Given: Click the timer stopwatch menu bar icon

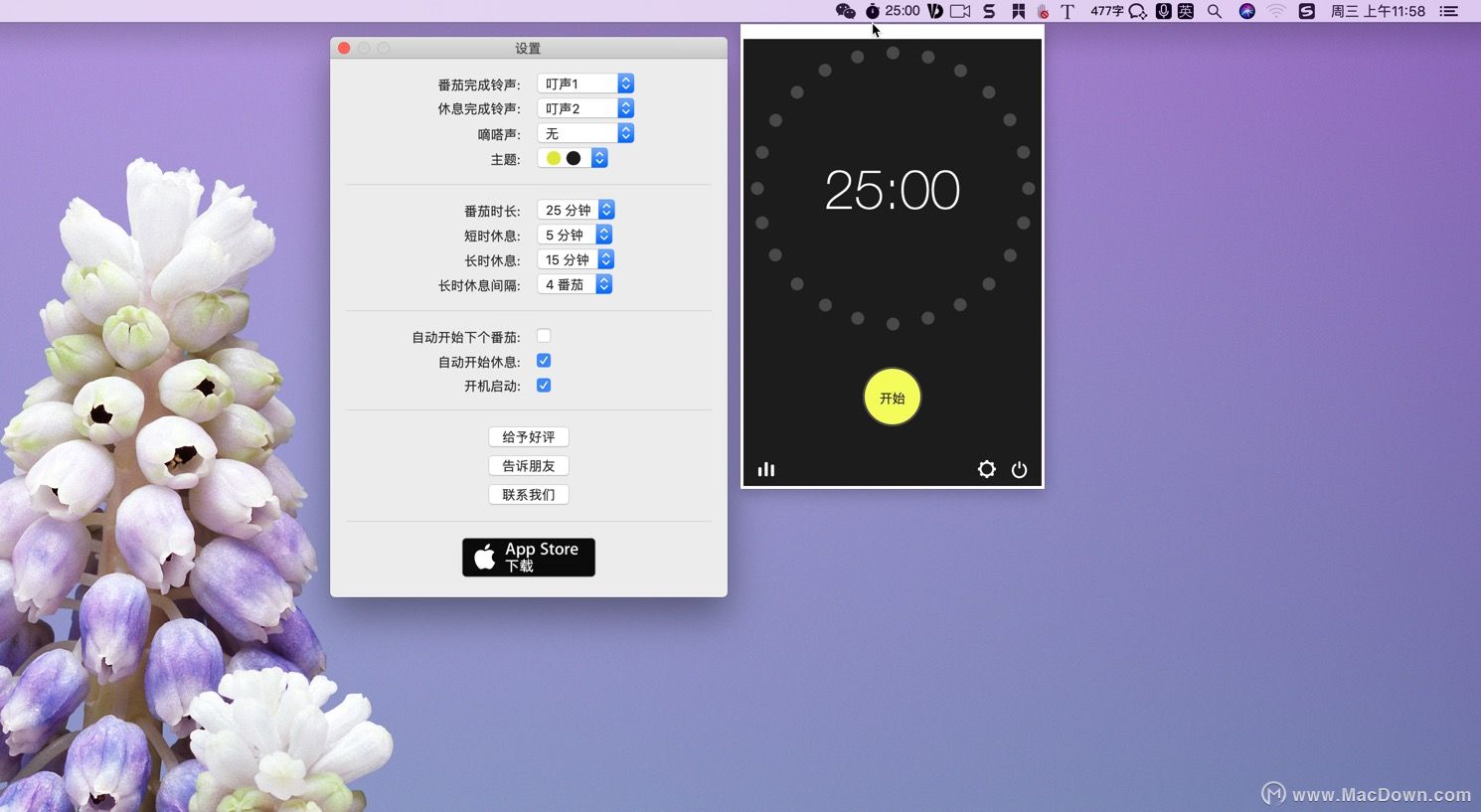Looking at the screenshot, I should [872, 11].
